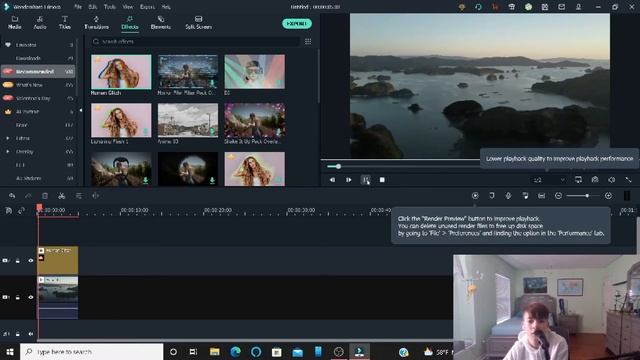Hide the upper effect track with eye icon

(31, 260)
